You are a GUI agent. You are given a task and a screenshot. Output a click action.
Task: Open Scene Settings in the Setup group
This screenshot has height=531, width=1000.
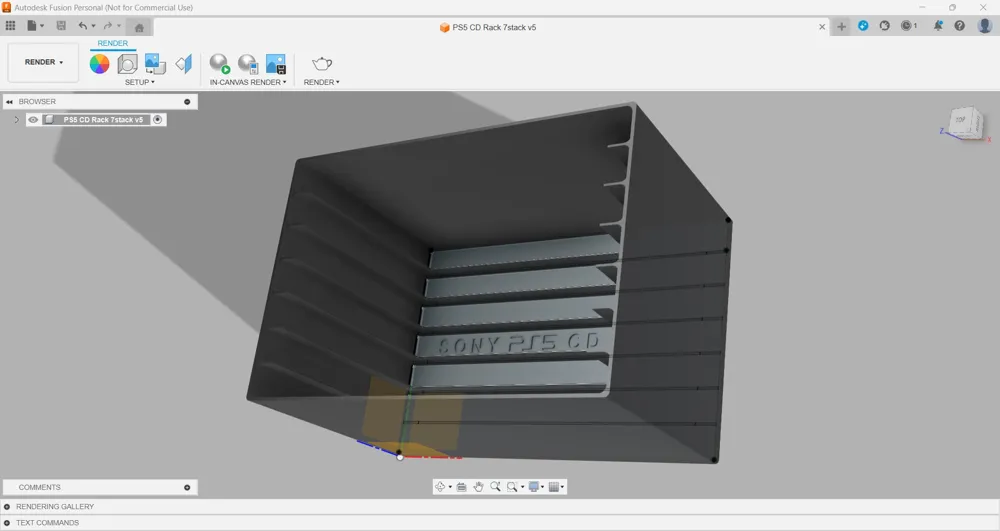pyautogui.click(x=128, y=64)
